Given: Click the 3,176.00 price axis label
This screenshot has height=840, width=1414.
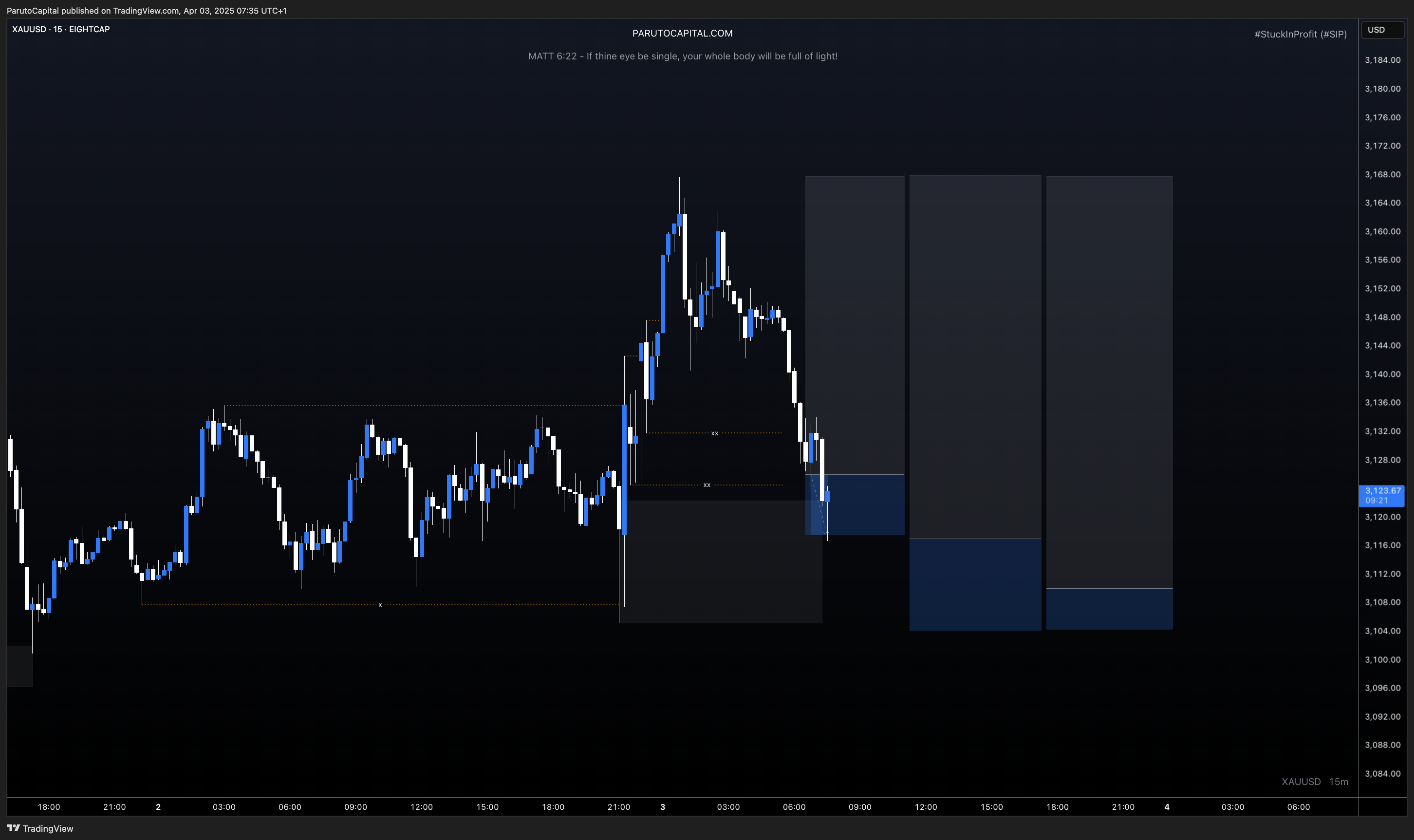Looking at the screenshot, I should point(1382,118).
